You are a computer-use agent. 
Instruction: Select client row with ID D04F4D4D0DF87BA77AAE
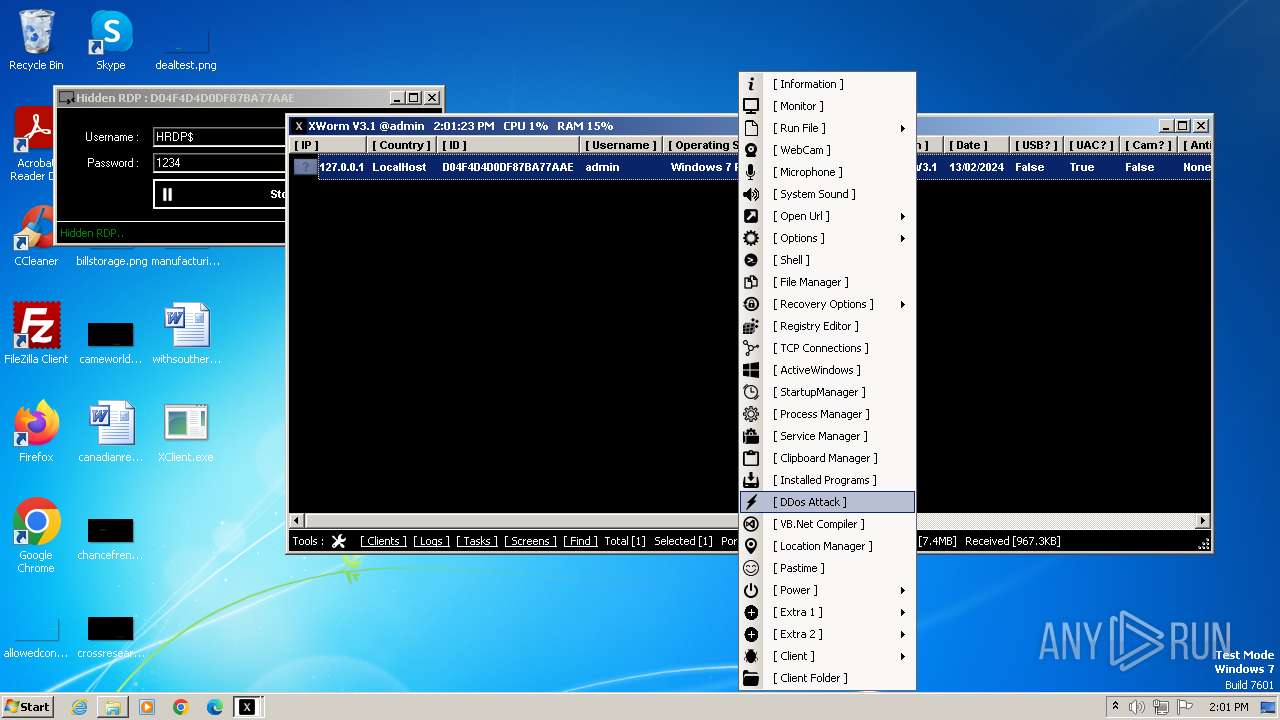pyautogui.click(x=750, y=167)
